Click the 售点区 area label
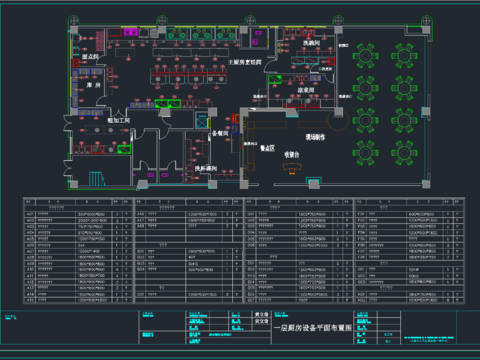This screenshot has height=360, width=480. (x=267, y=148)
